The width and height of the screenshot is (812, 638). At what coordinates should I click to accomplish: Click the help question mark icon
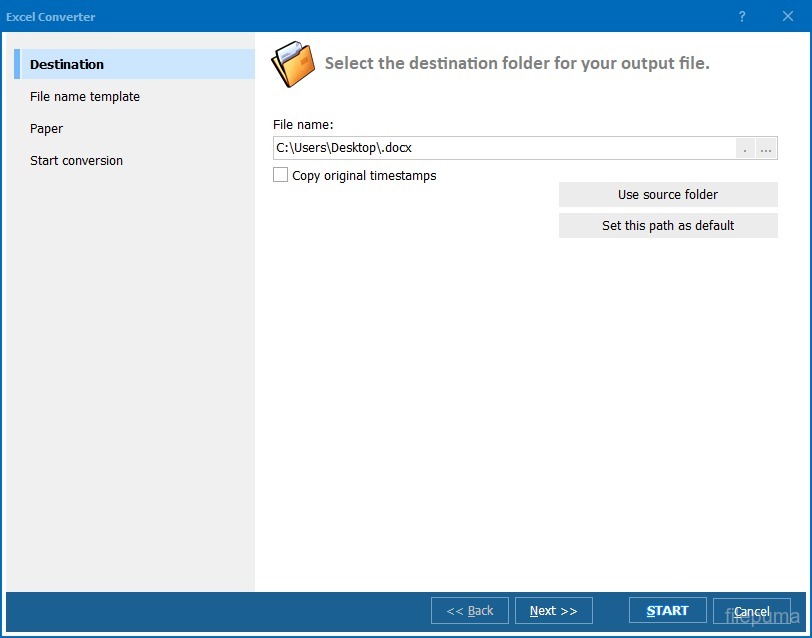point(742,17)
